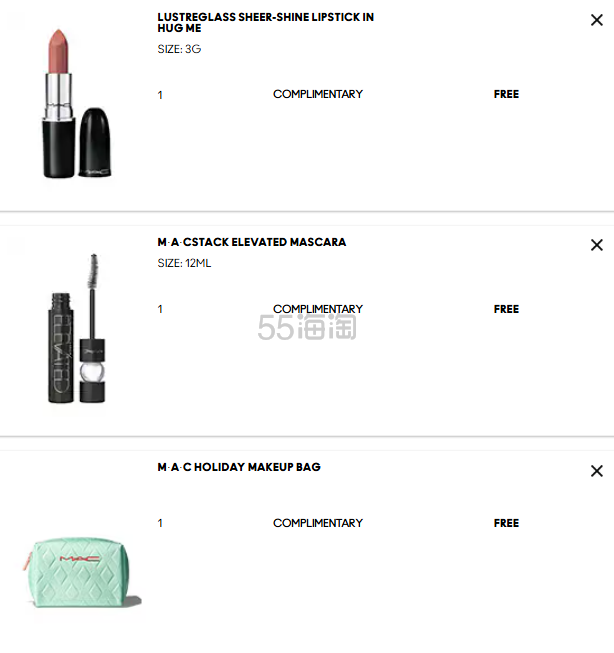Click the mascara's Complimentary label

(x=318, y=309)
